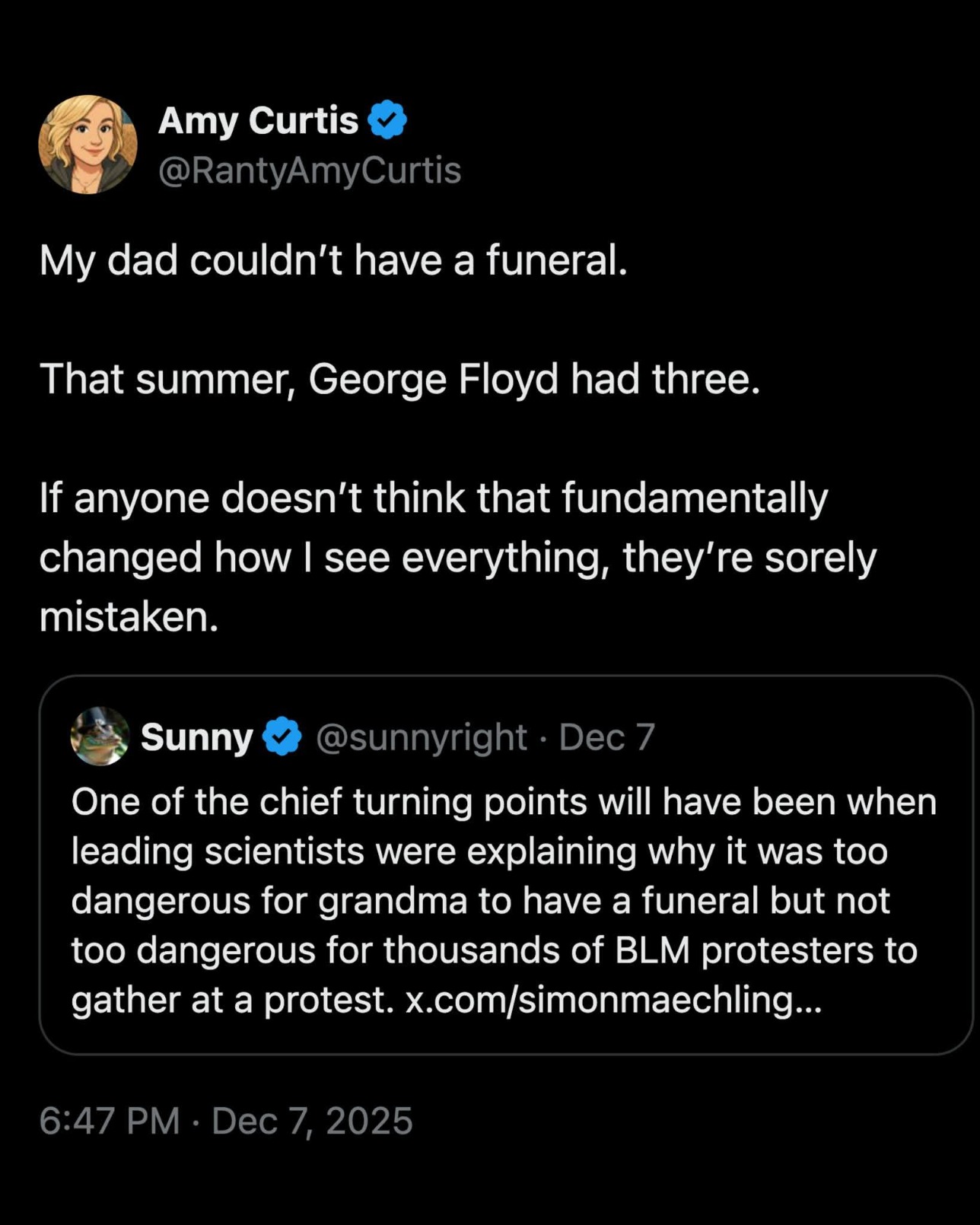
Task: Click the word "BLM" in quoted post
Action: pos(652,950)
